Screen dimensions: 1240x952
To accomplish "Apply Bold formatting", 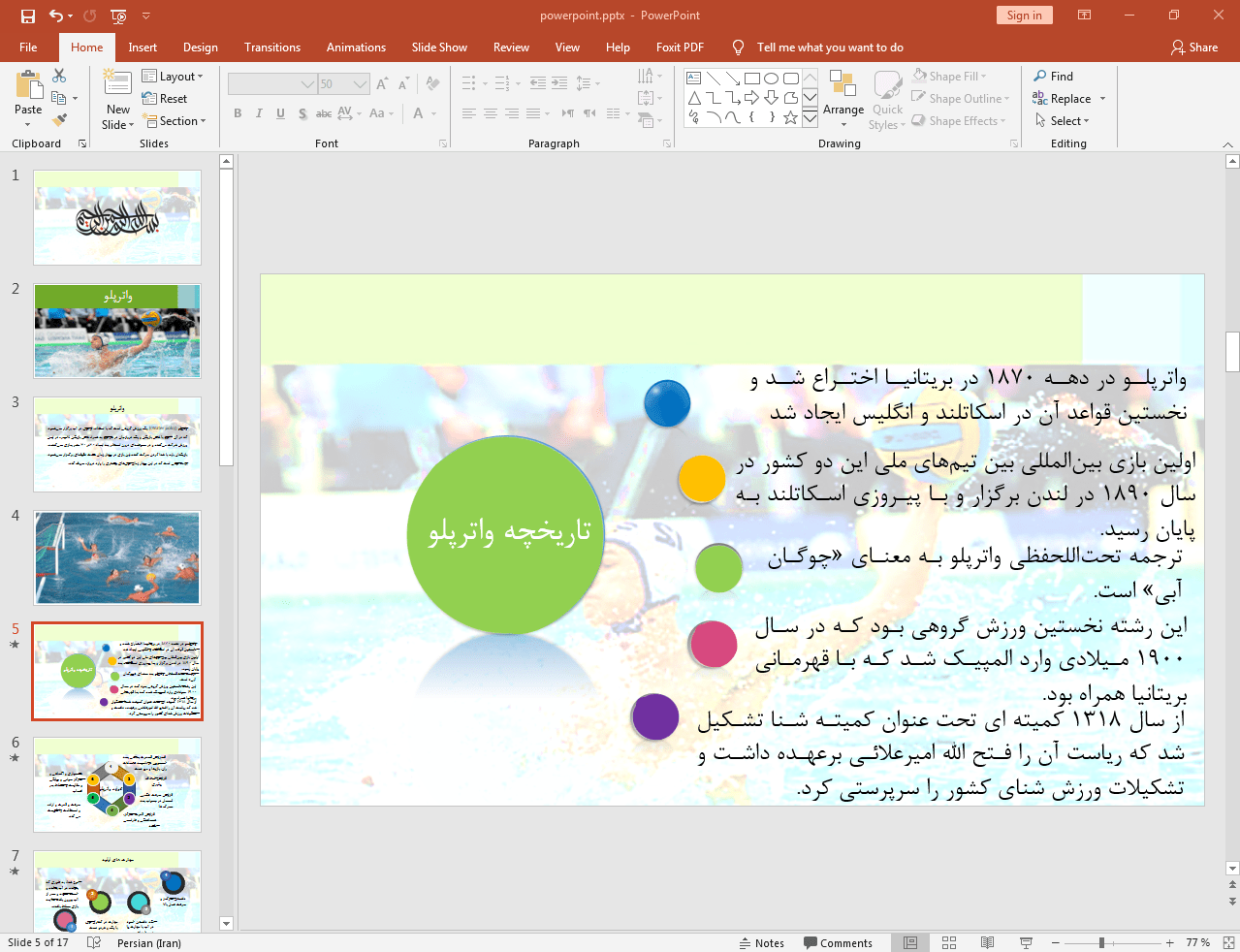I will coord(238,113).
